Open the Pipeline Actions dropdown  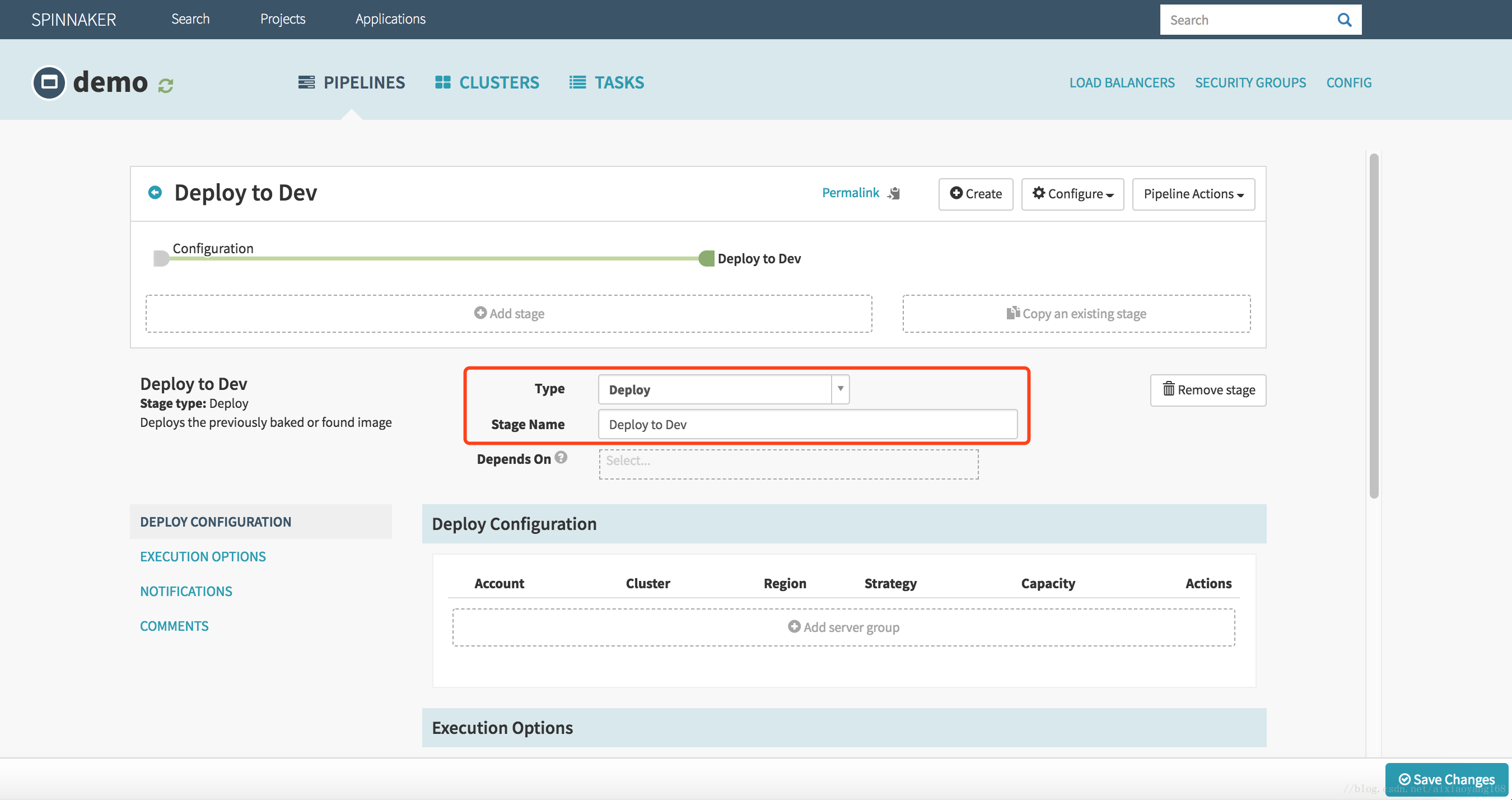coord(1193,194)
